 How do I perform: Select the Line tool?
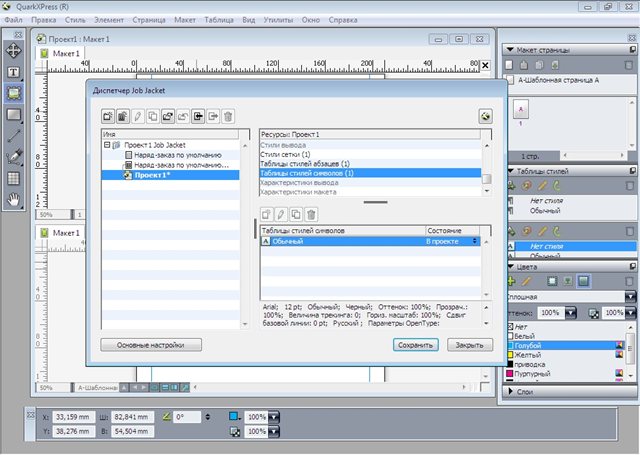click(13, 136)
